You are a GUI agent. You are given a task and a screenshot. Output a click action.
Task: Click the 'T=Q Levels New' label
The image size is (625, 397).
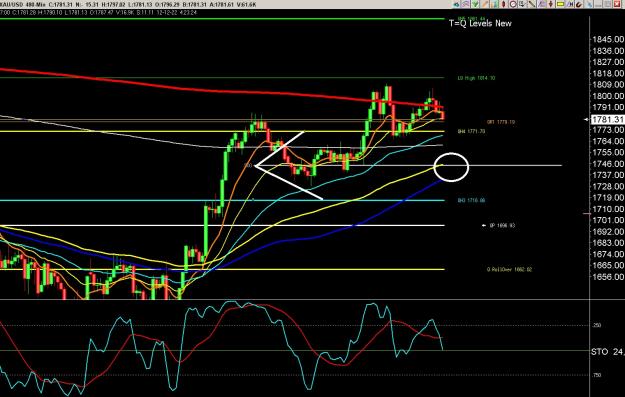click(x=480, y=23)
